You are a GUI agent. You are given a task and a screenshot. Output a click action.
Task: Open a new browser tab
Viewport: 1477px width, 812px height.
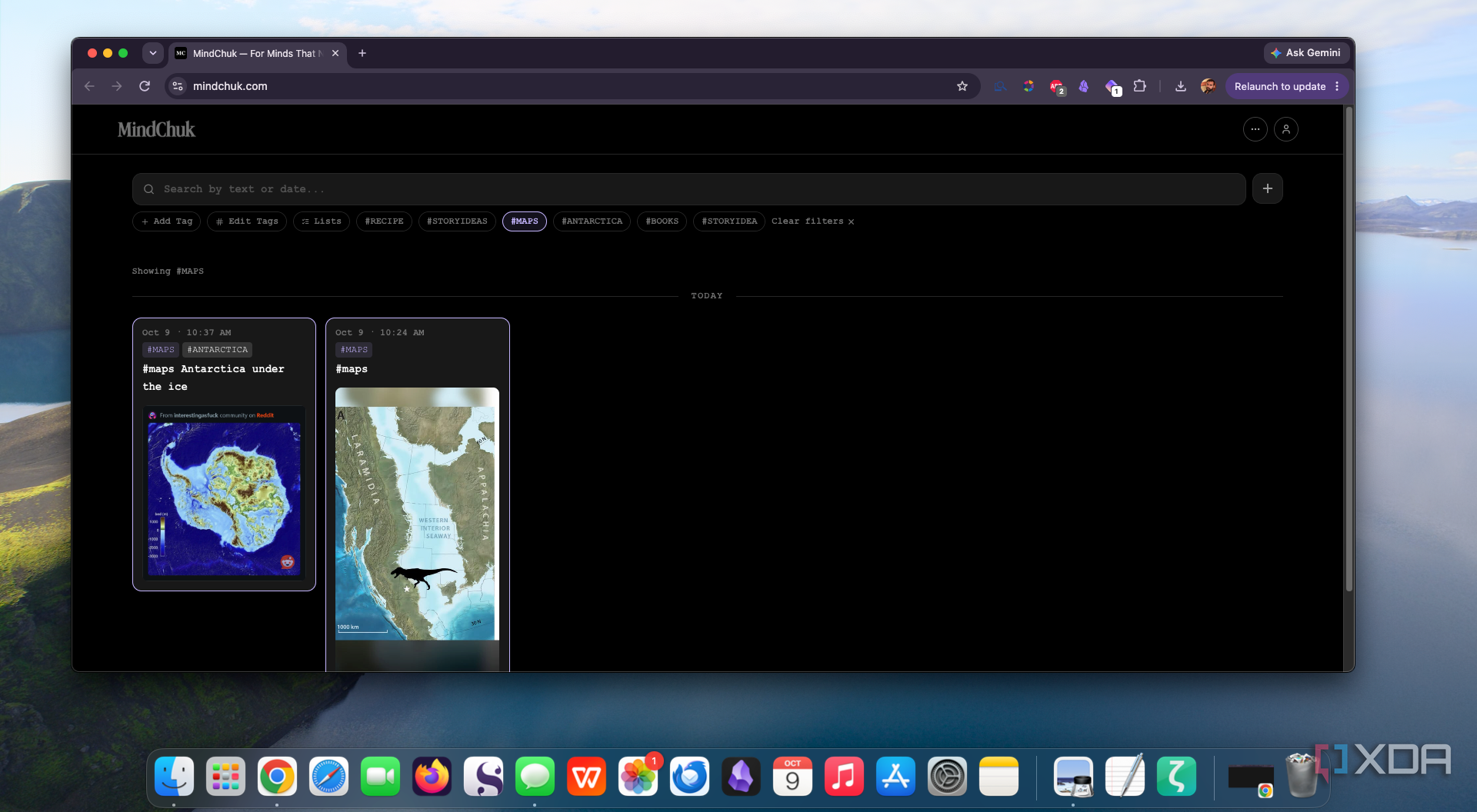click(x=362, y=53)
